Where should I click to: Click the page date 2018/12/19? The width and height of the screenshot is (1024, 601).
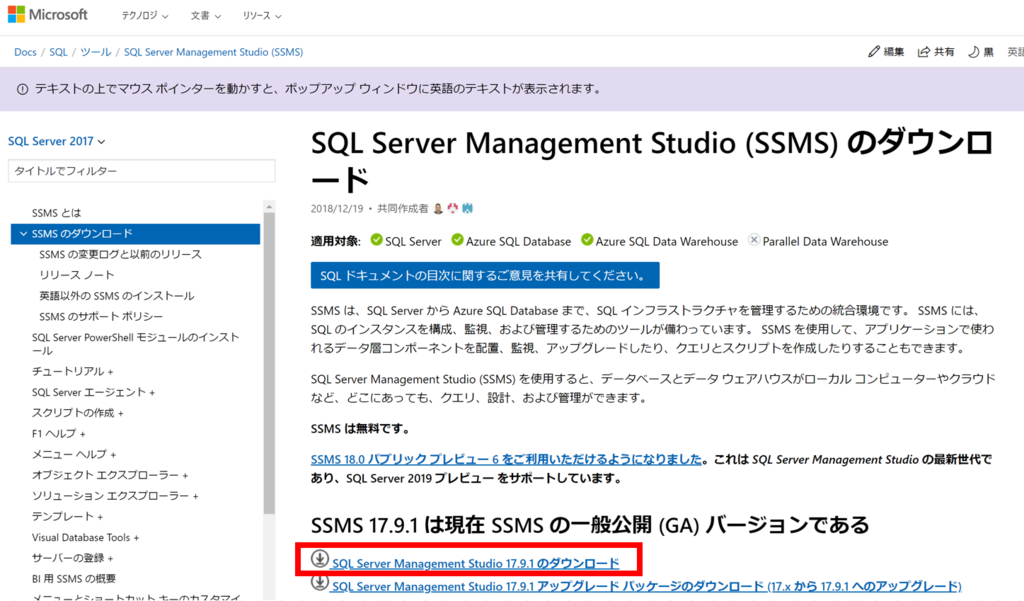tap(337, 208)
